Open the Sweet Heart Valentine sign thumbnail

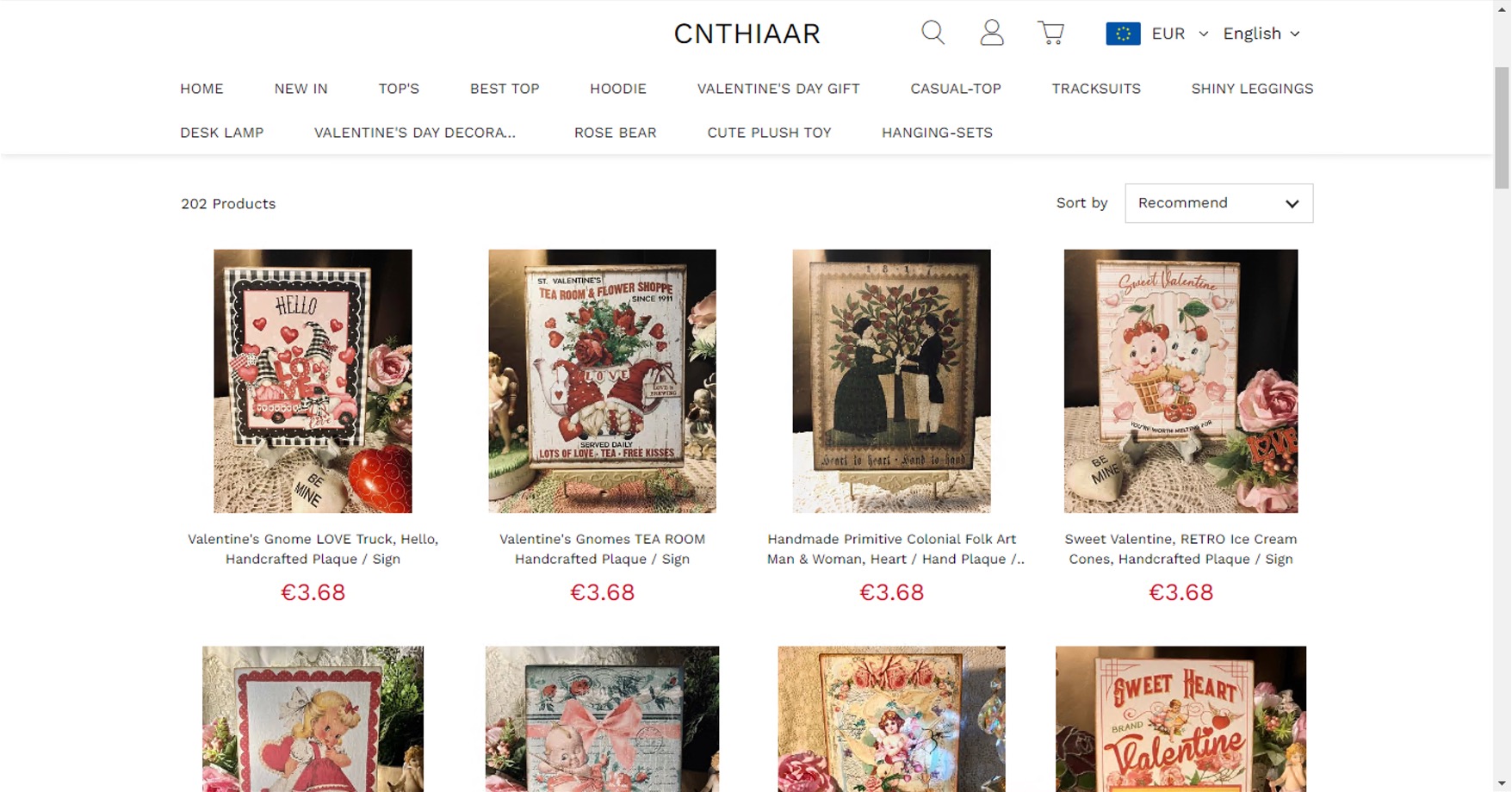tap(1180, 719)
